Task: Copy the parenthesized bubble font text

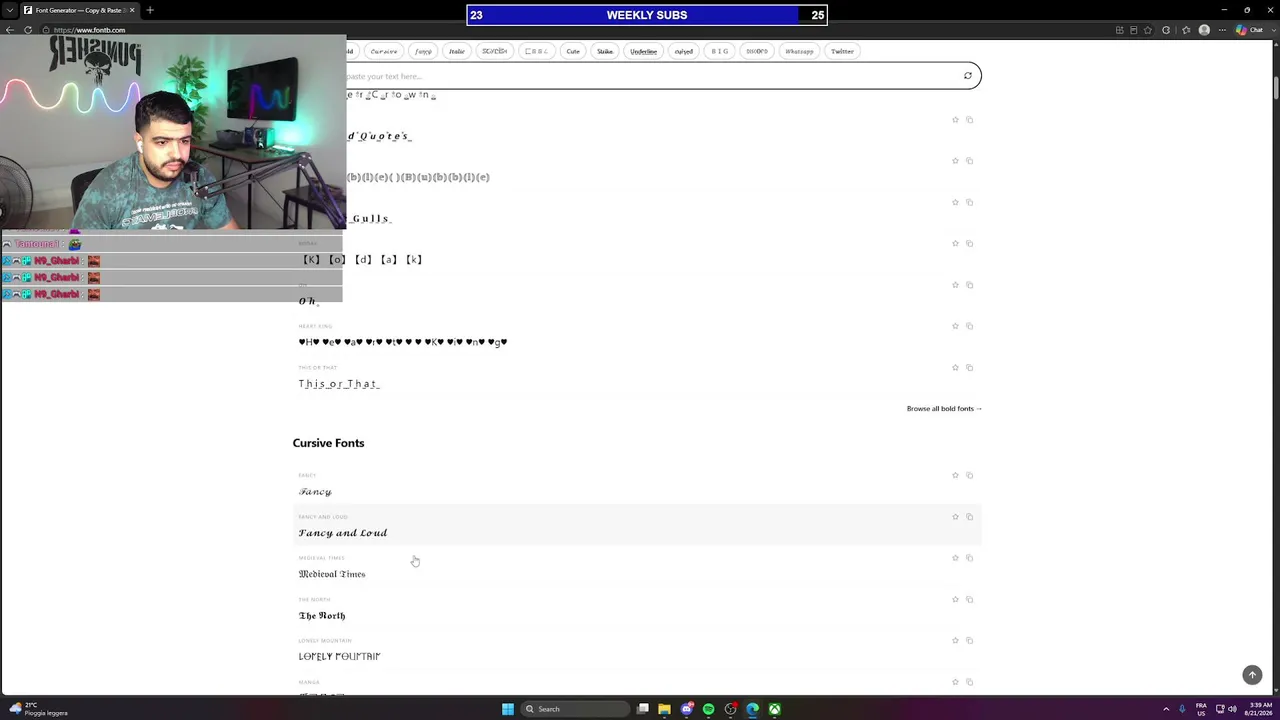Action: [969, 161]
